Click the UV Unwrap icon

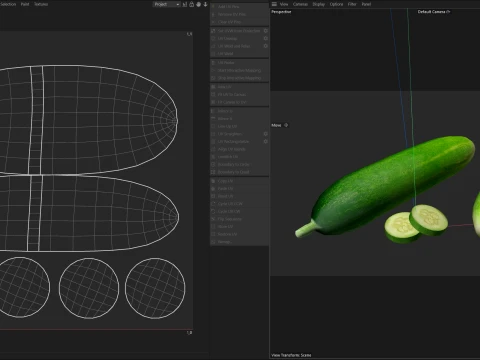coord(213,38)
